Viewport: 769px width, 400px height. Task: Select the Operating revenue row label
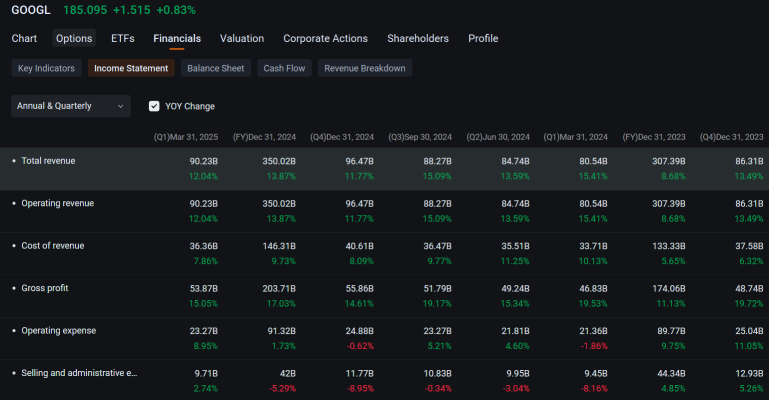point(57,203)
